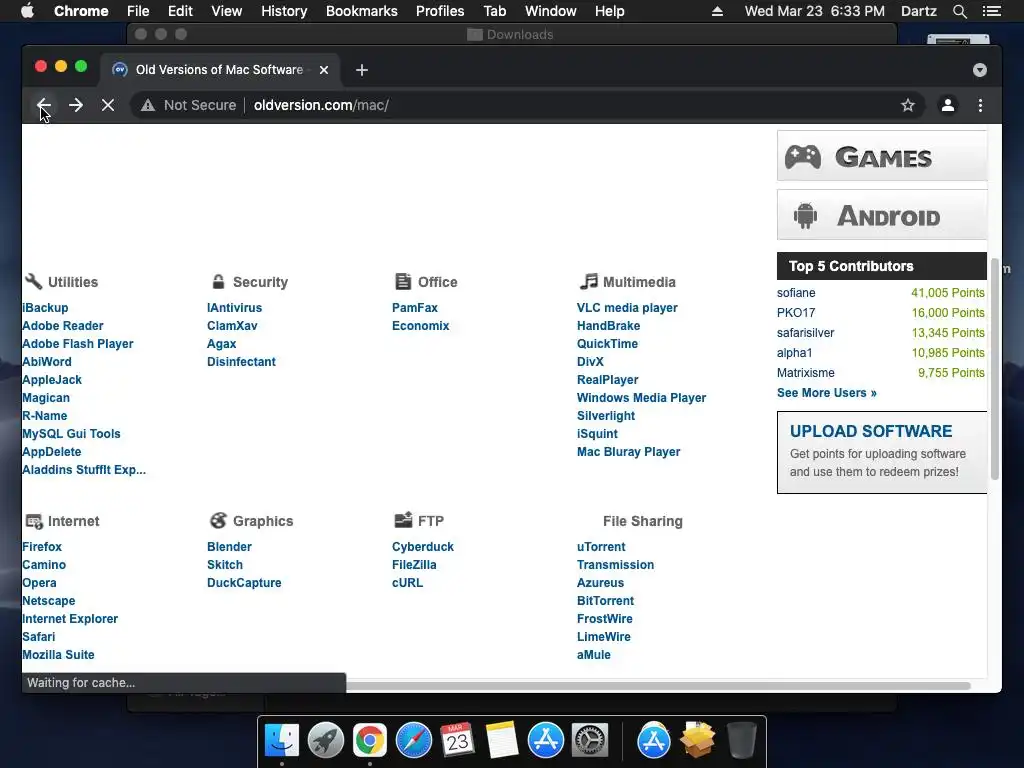Click the browser forward arrow
This screenshot has height=768, width=1024.
pos(76,105)
